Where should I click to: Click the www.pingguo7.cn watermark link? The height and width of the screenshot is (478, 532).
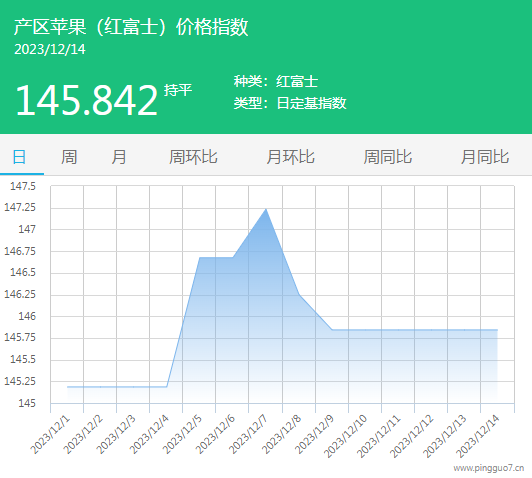(489, 468)
